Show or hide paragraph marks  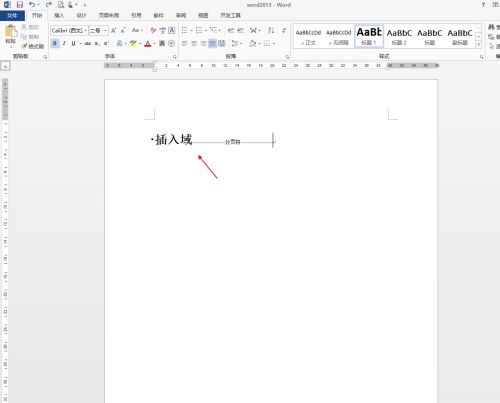[284, 31]
